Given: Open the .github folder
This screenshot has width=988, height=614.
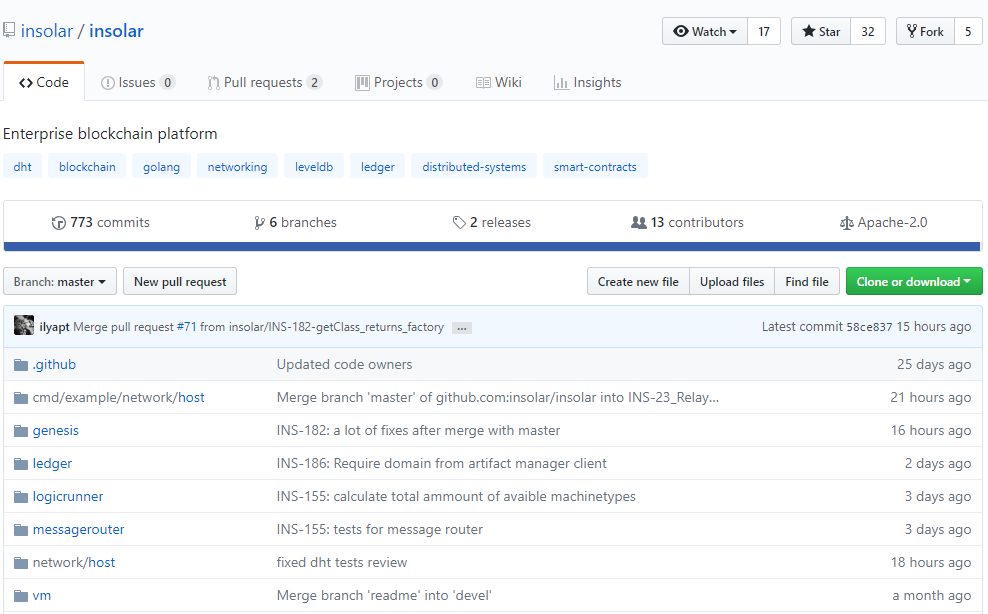Looking at the screenshot, I should click(x=54, y=364).
